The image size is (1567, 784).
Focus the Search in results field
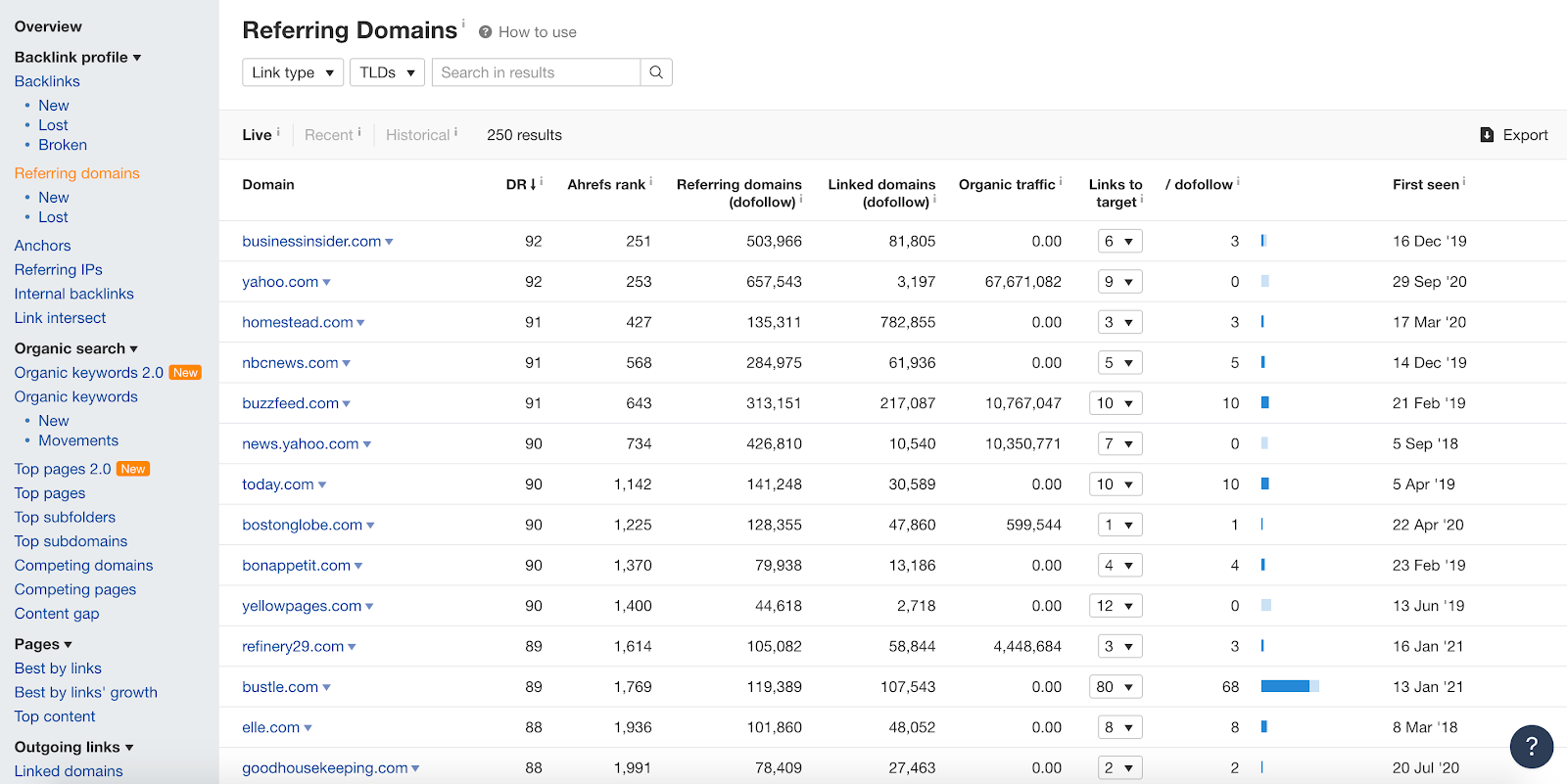(x=537, y=72)
